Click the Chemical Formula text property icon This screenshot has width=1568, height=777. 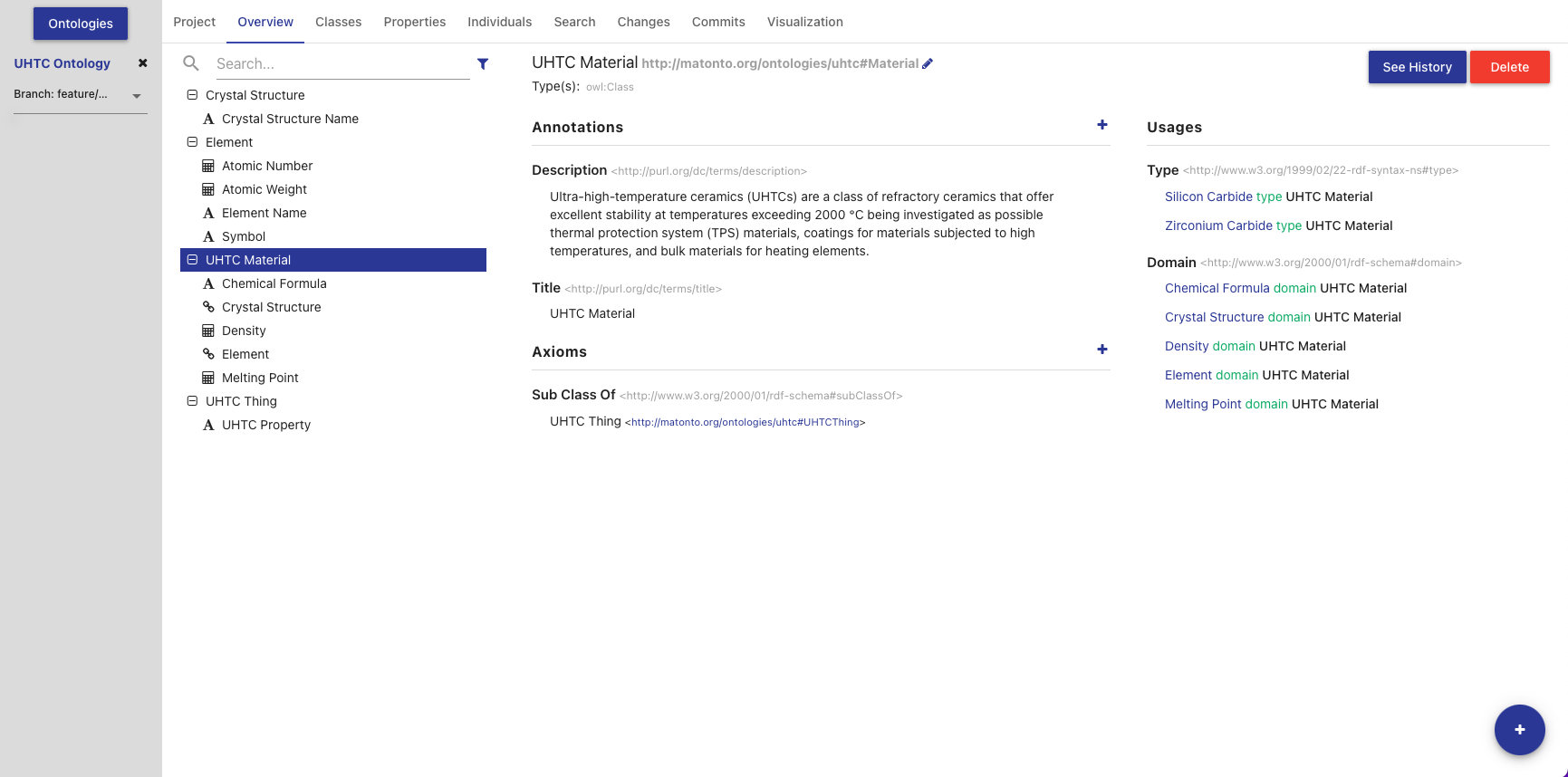pyautogui.click(x=208, y=283)
